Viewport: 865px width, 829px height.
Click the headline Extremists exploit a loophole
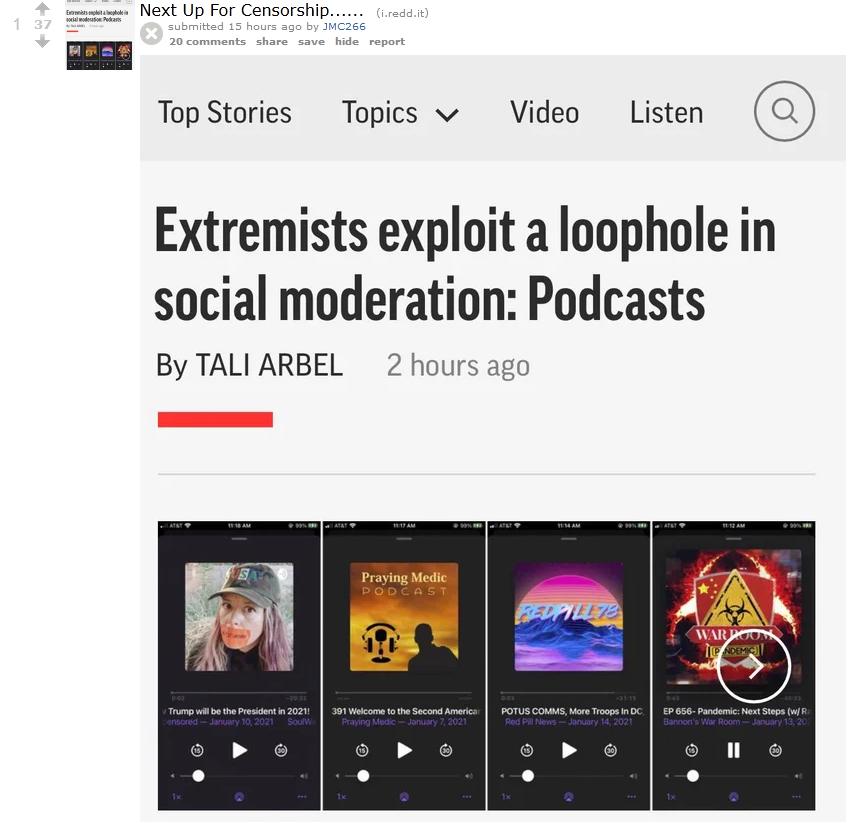(465, 264)
